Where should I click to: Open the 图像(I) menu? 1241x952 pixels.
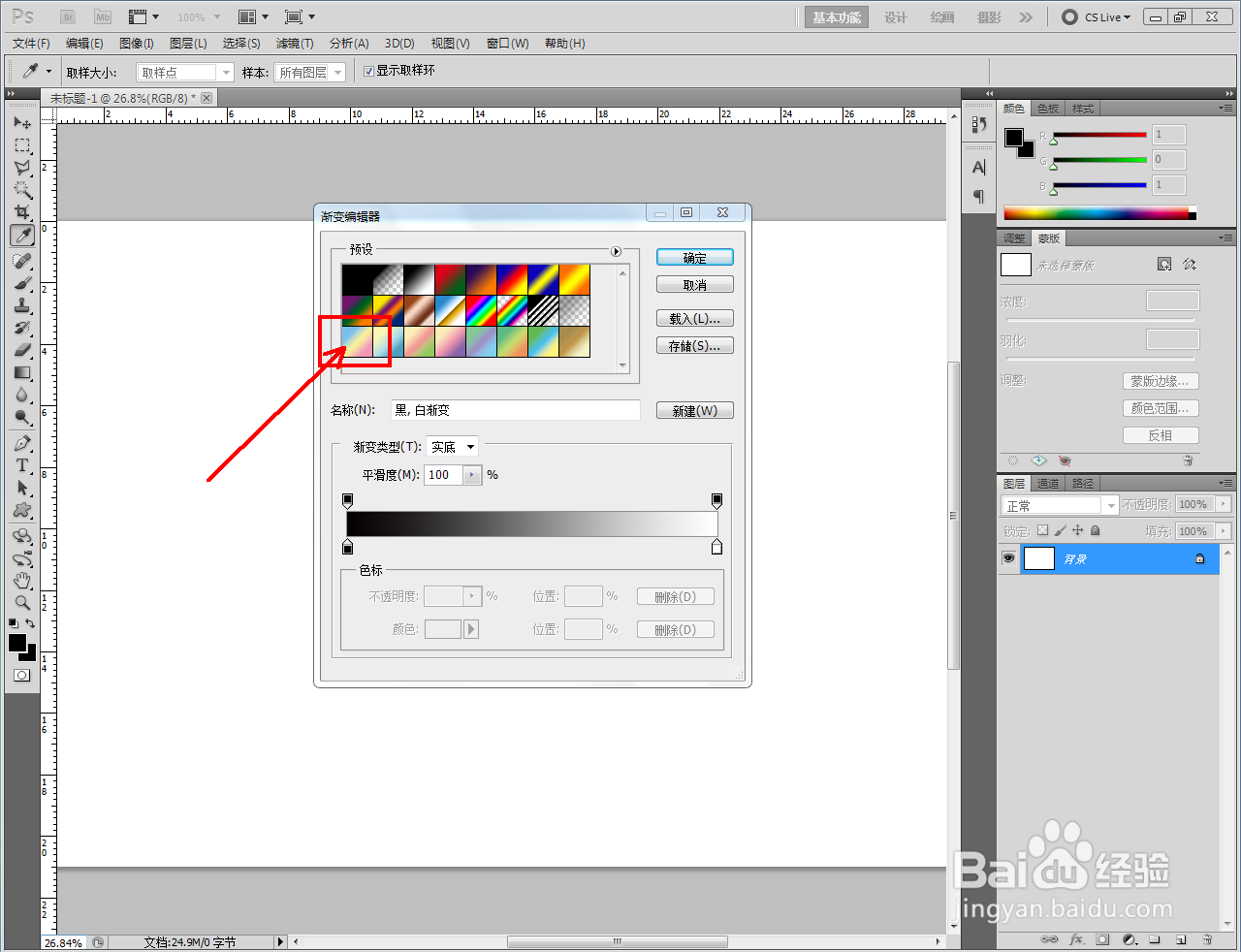pos(137,44)
